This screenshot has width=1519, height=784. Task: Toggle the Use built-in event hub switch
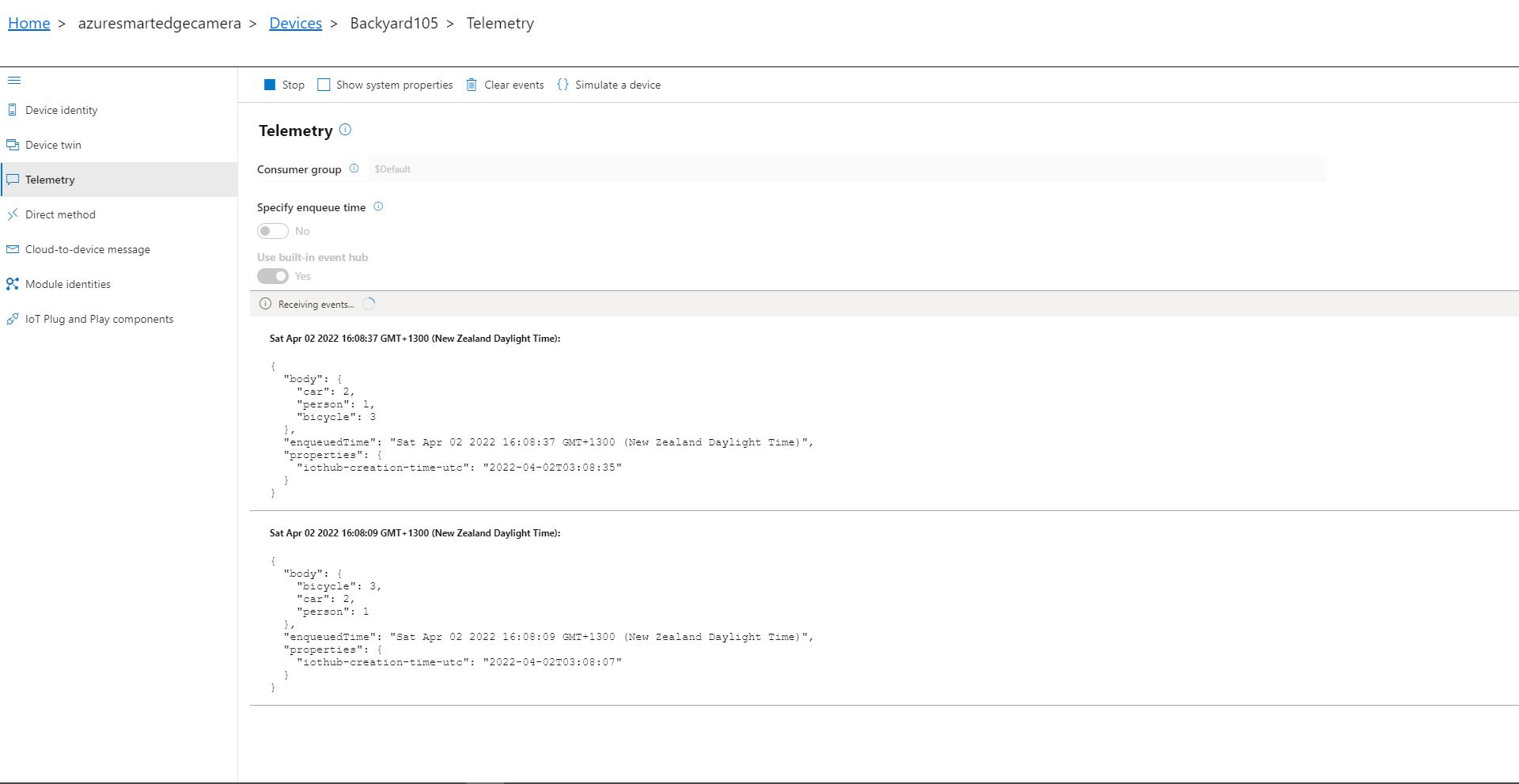[273, 276]
